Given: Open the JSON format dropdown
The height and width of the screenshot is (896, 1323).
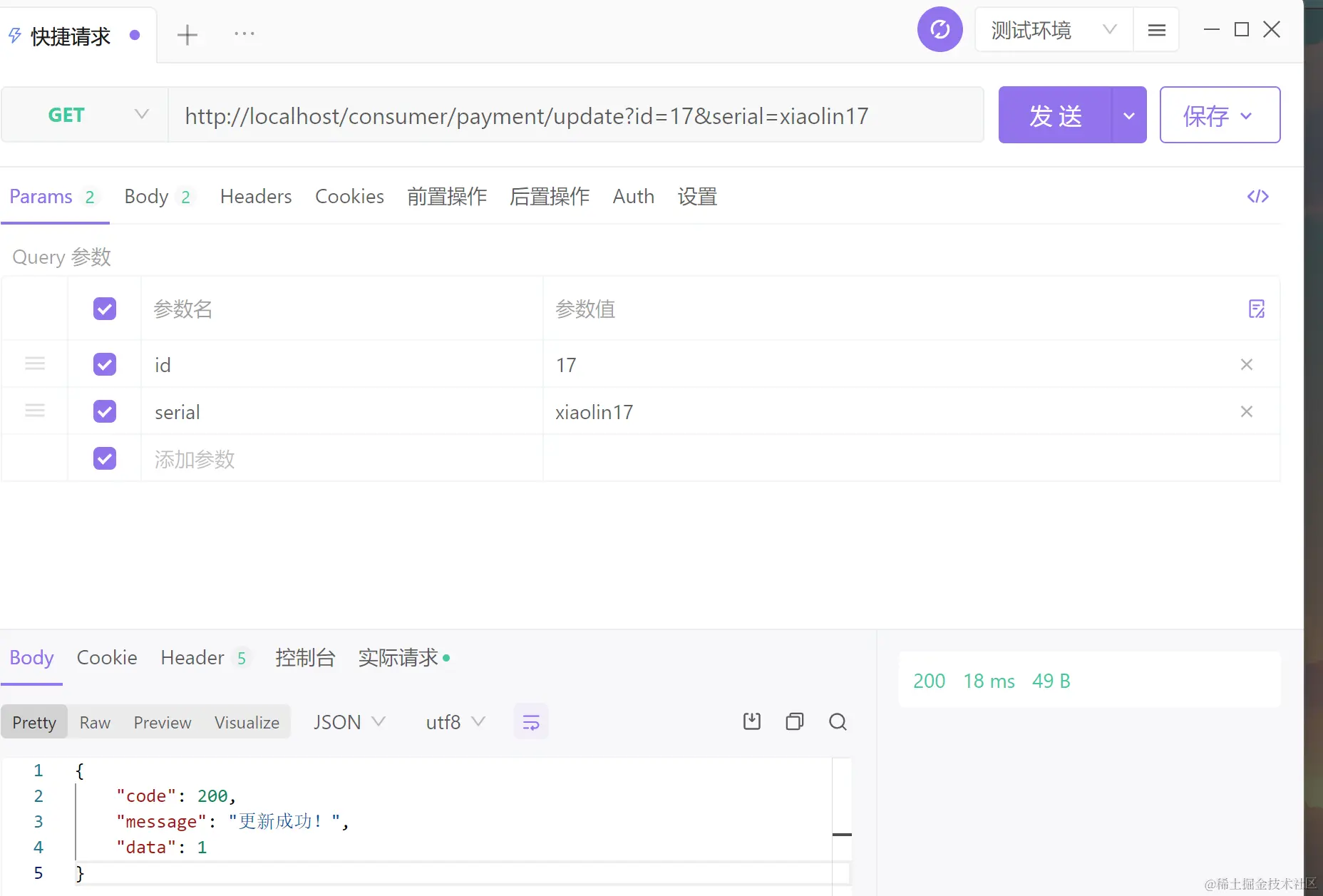Looking at the screenshot, I should point(349,722).
